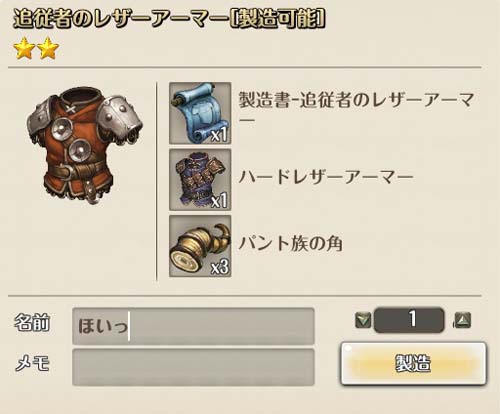The image size is (500, 414).
Task: Decrease quantity with the down arrow
Action: coord(363,320)
